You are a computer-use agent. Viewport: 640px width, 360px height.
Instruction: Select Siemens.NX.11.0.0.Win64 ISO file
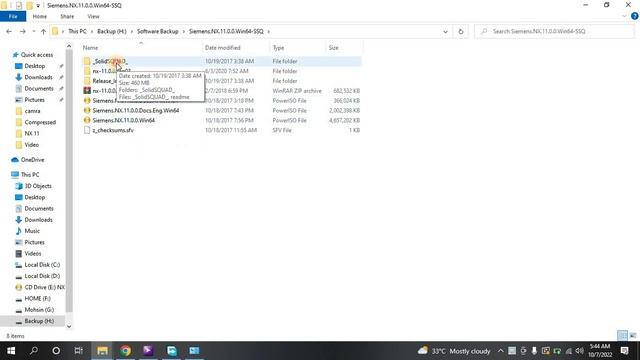tap(123, 120)
